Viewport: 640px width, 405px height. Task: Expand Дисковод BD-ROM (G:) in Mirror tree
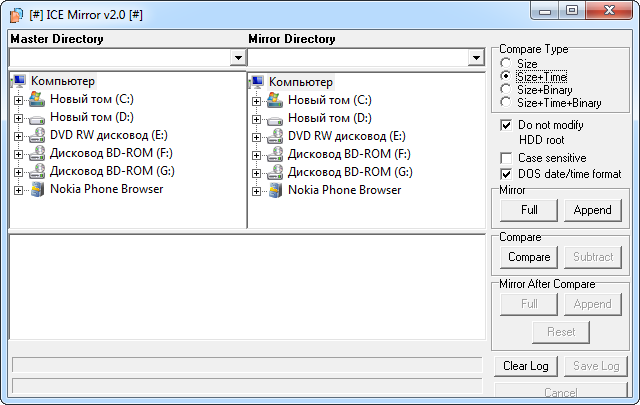pos(256,174)
